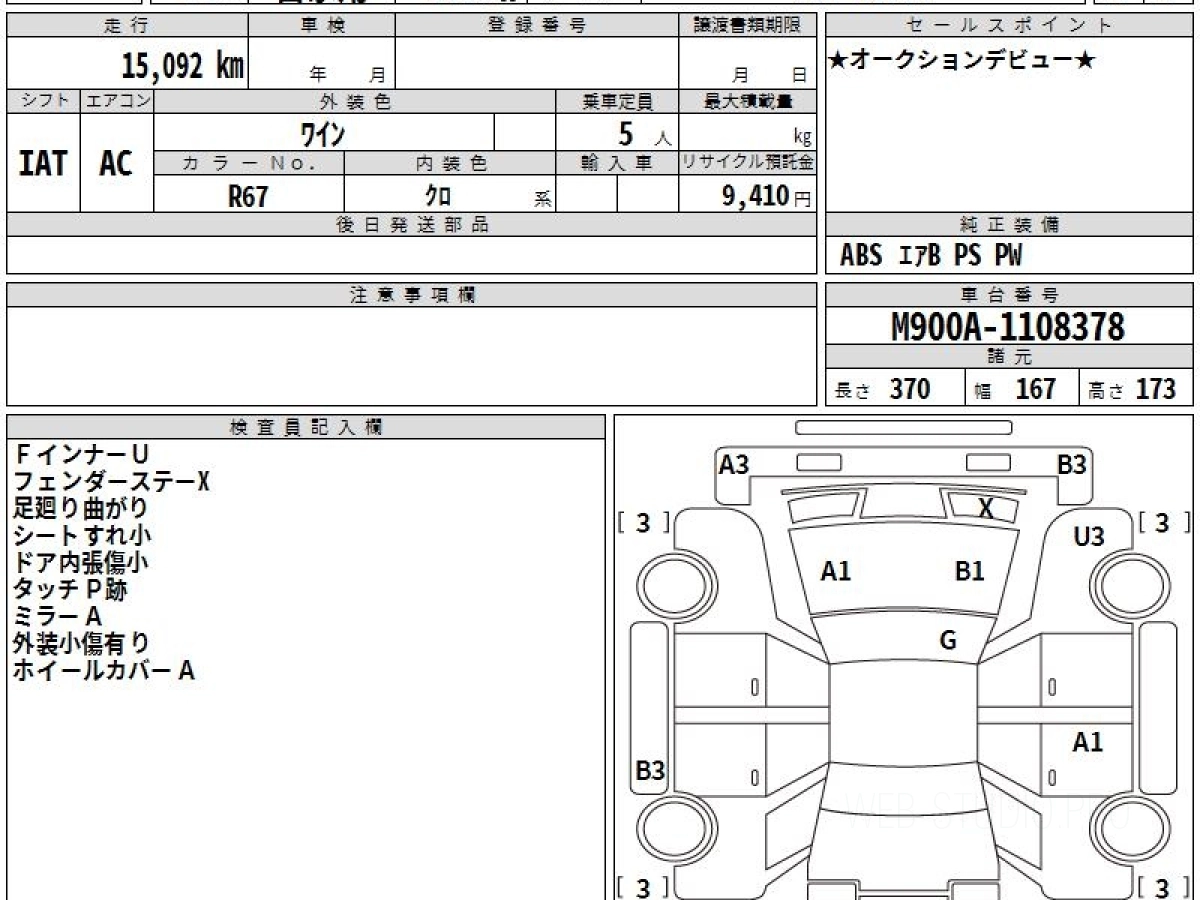1200x900 pixels.
Task: Select the 外装色 header cell
Action: pos(355,101)
